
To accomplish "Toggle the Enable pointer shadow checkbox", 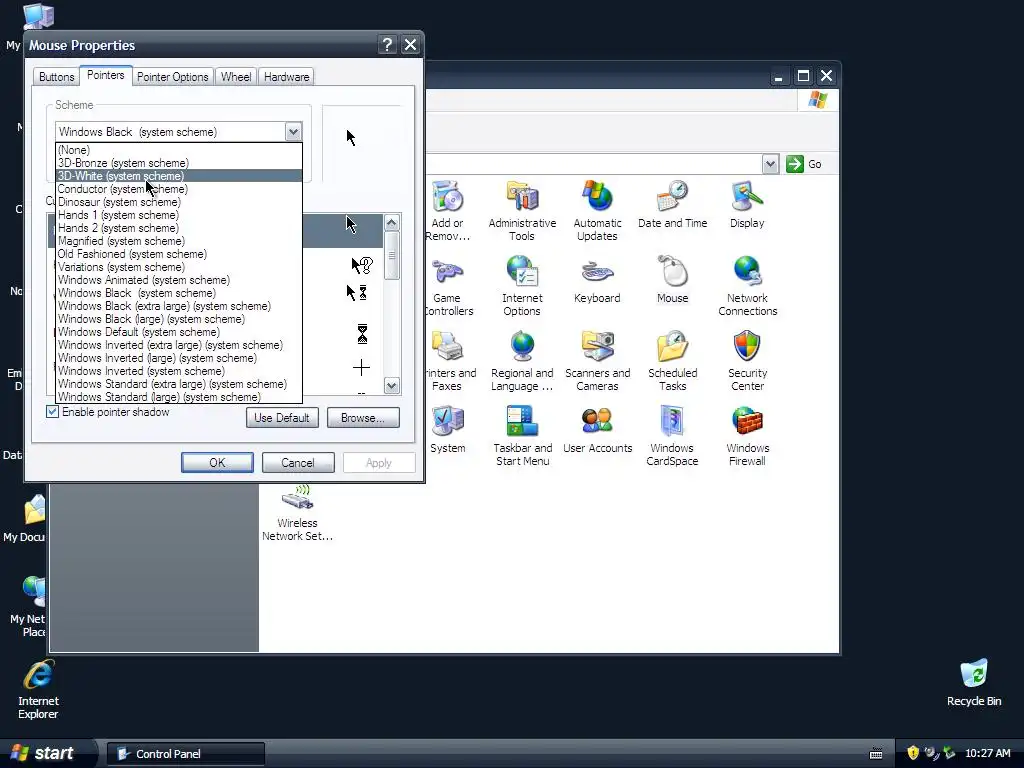I will 52,412.
